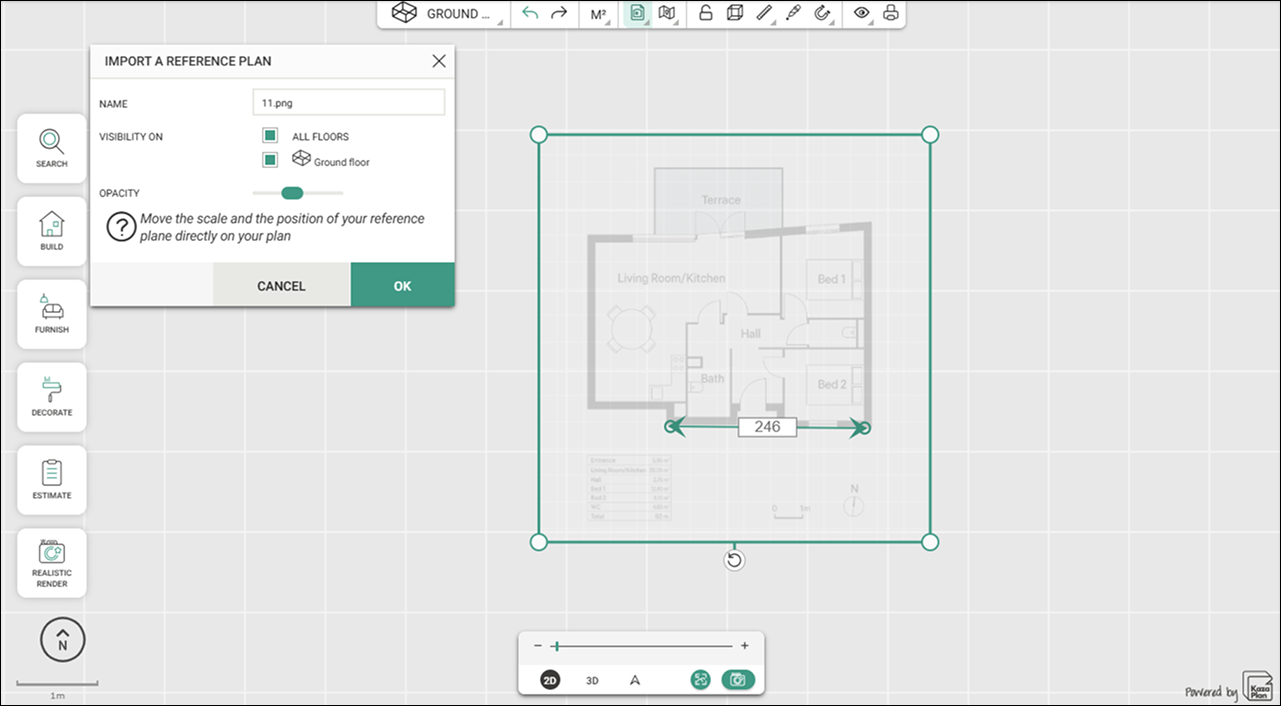
Task: Click the question mark help icon
Action: tap(120, 227)
